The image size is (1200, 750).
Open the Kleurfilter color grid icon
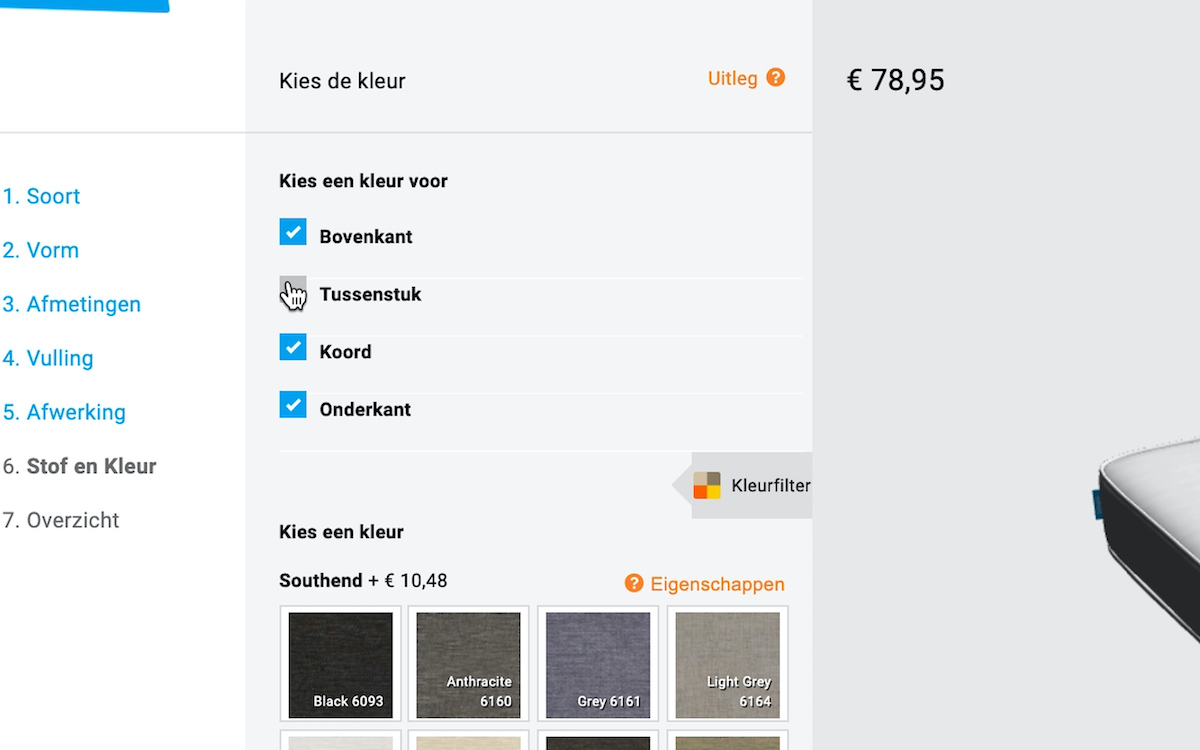[707, 485]
